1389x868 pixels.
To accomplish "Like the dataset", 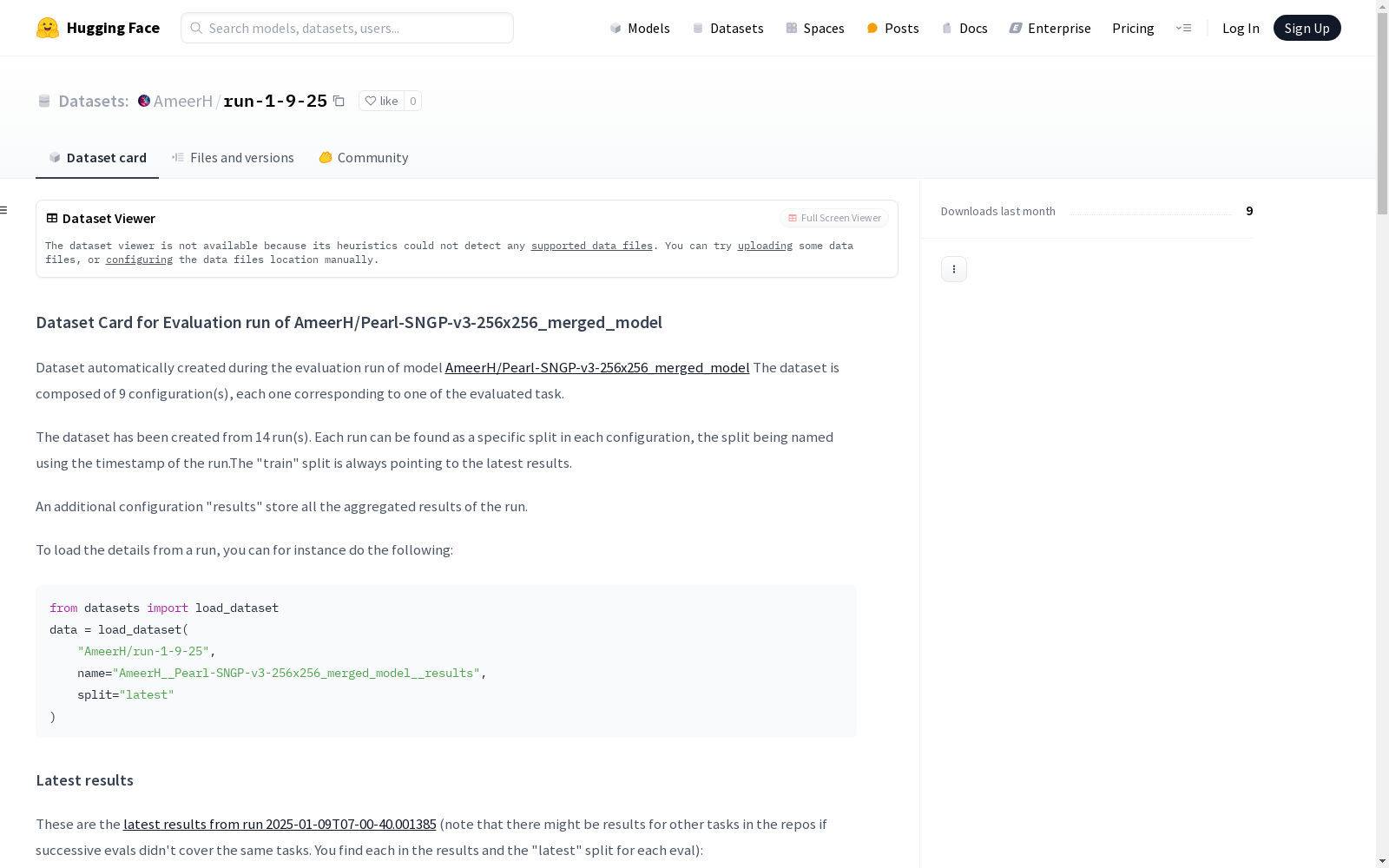I will click(381, 101).
